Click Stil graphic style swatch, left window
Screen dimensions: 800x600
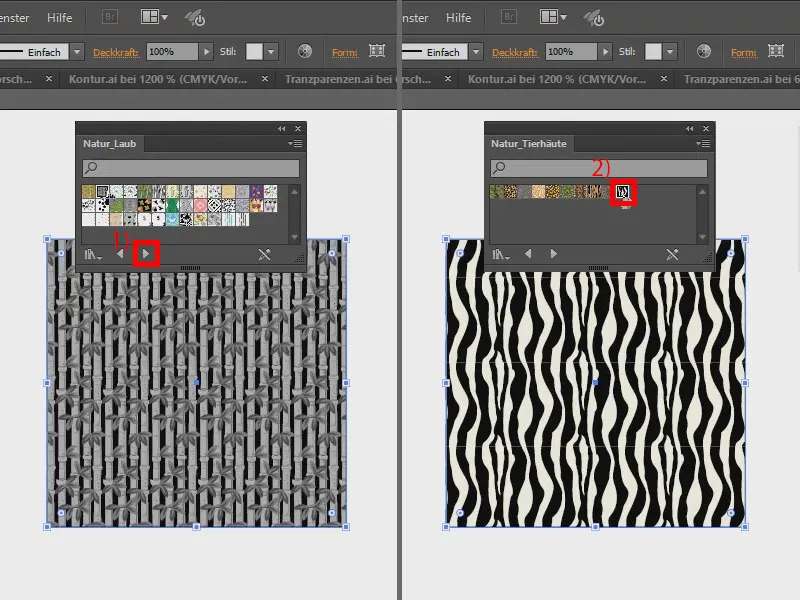(254, 52)
